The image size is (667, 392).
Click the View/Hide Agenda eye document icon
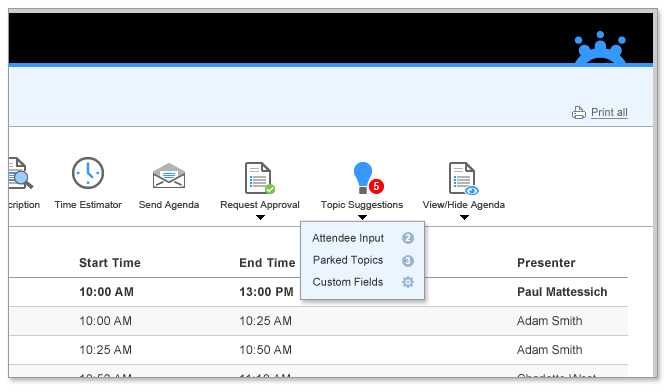(464, 179)
